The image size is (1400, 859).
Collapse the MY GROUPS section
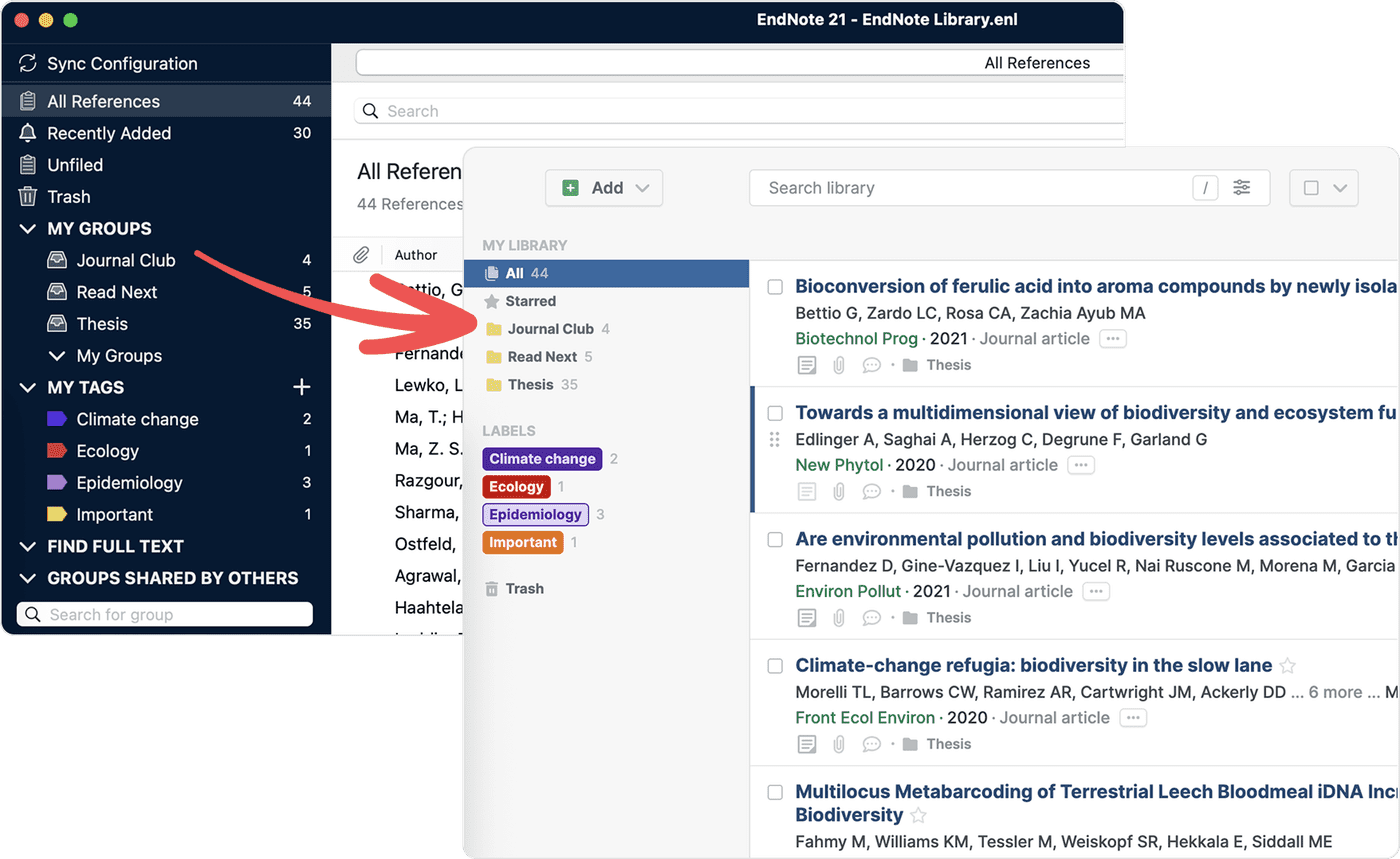(x=27, y=228)
